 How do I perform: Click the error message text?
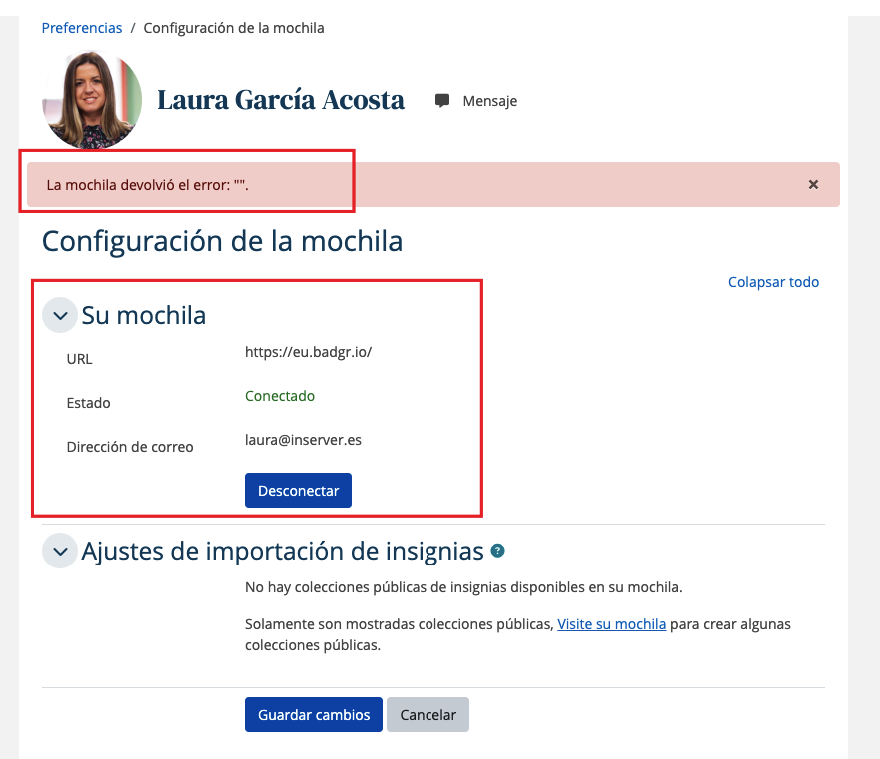point(147,185)
